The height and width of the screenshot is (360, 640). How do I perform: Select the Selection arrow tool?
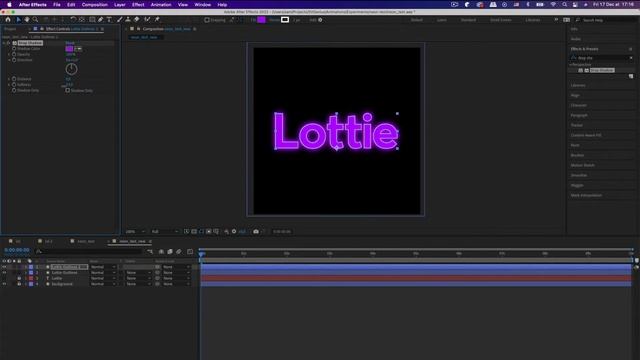(x=18, y=20)
